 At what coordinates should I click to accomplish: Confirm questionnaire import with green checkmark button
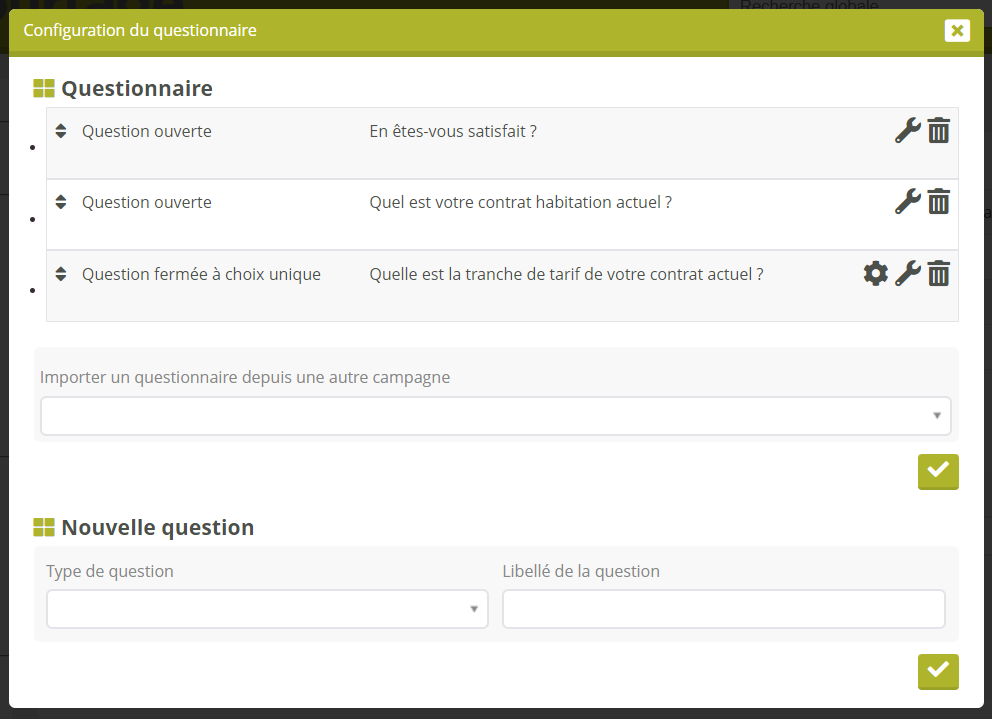point(937,471)
